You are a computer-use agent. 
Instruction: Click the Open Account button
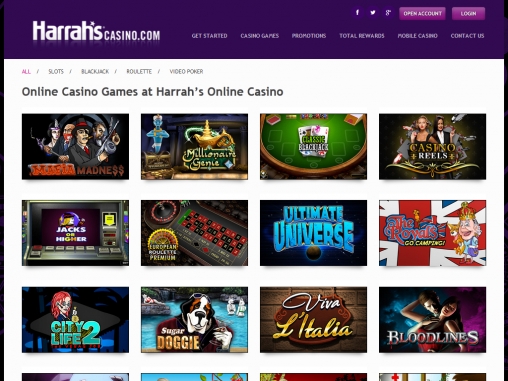point(422,14)
